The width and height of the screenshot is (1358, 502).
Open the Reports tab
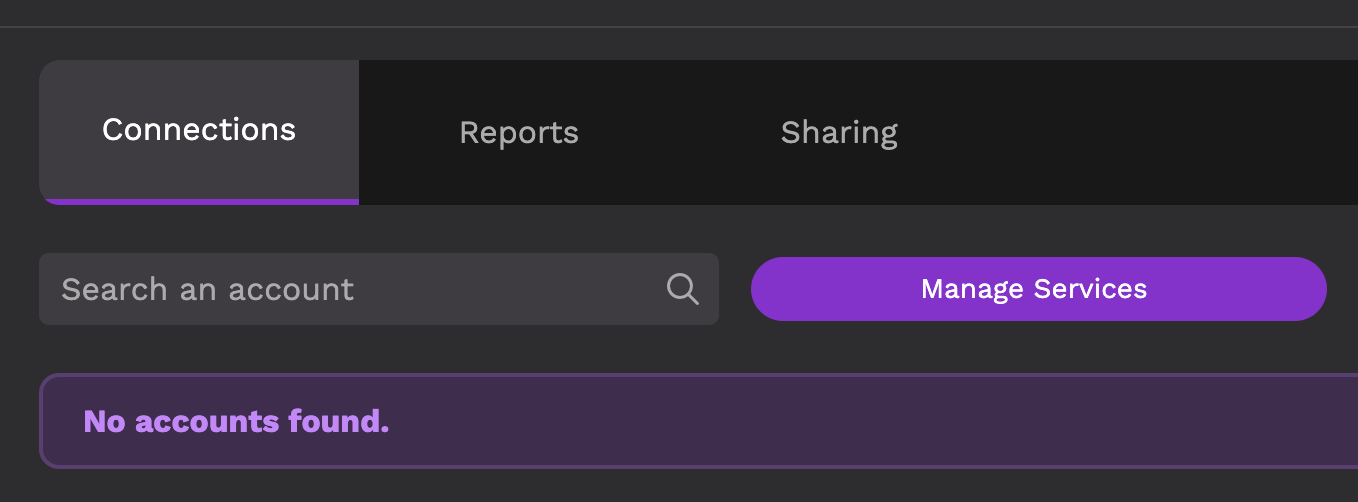pos(519,132)
